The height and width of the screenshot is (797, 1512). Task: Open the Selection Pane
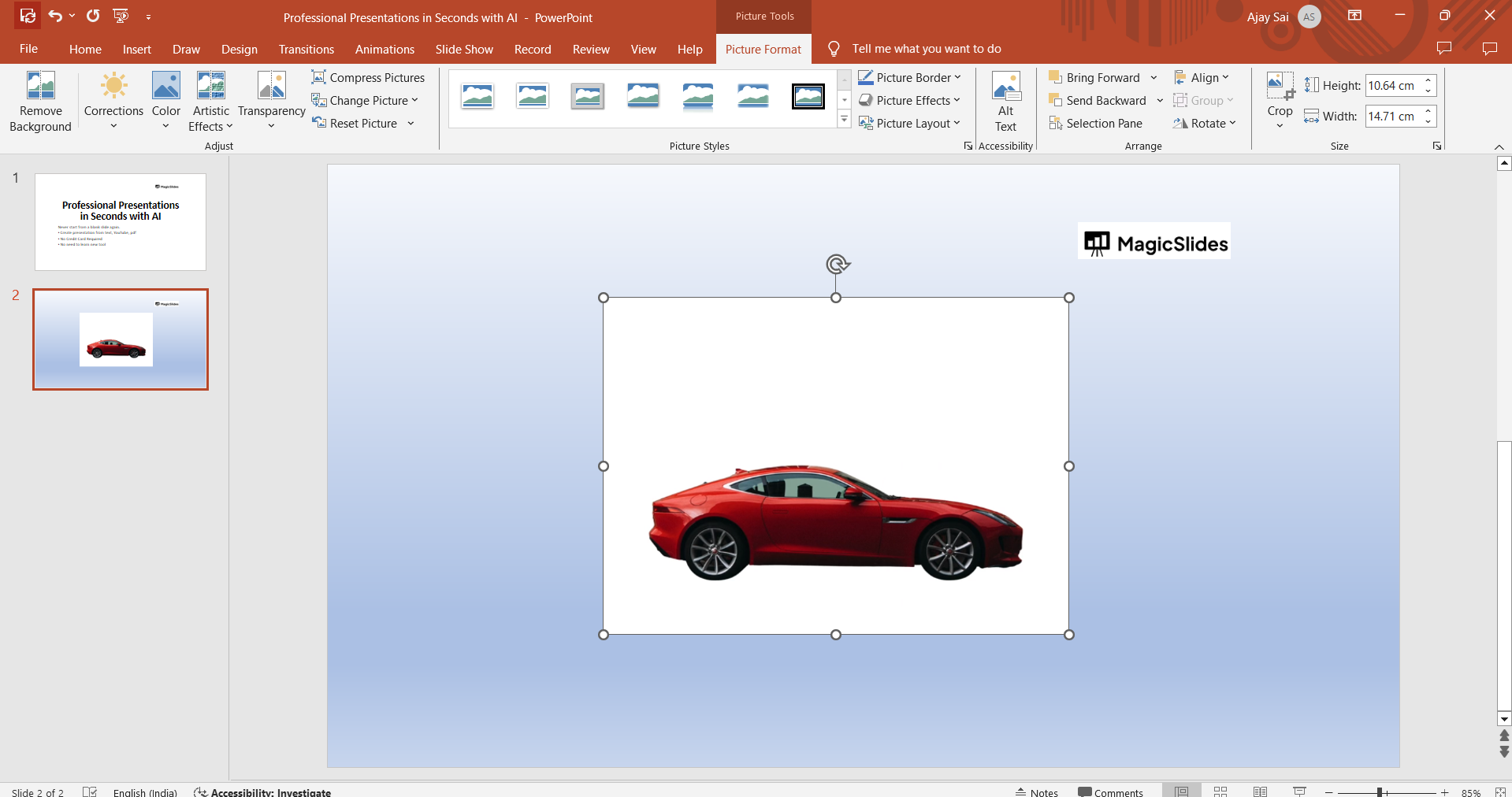click(1095, 124)
